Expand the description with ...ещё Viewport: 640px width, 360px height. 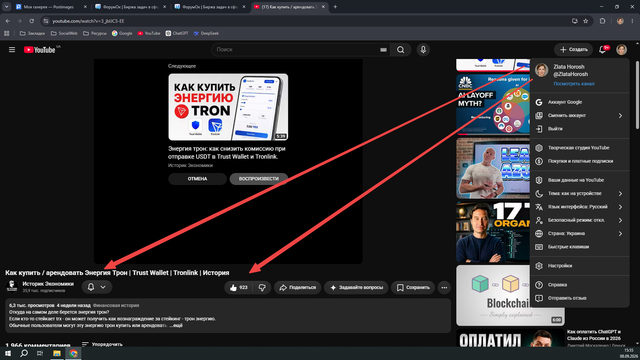tap(176, 326)
